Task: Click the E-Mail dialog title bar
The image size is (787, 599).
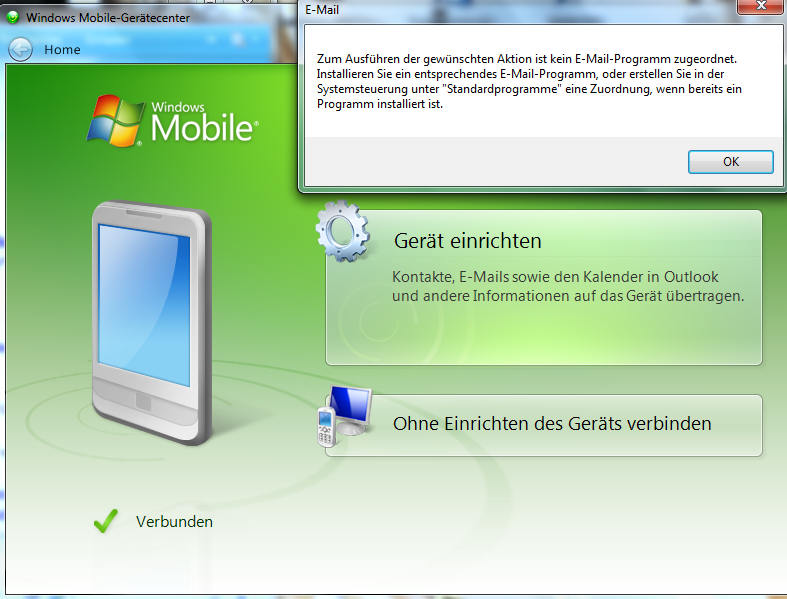Action: click(517, 10)
